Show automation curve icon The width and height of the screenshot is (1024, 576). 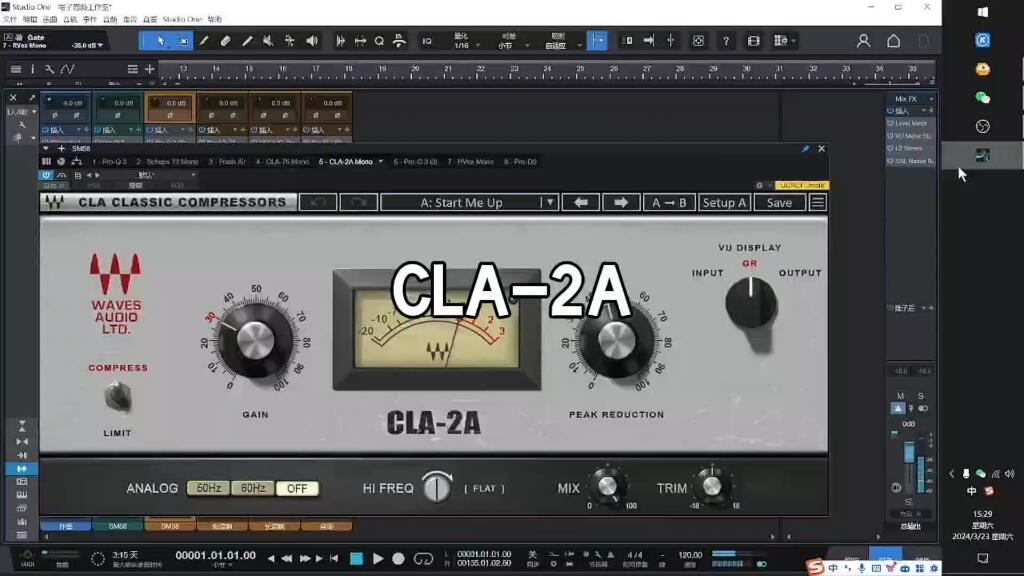(67, 69)
